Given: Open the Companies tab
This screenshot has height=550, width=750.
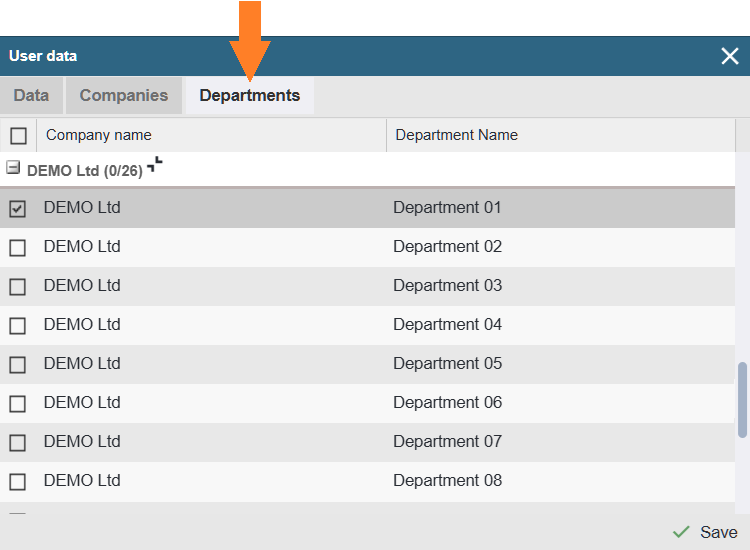Looking at the screenshot, I should pos(124,96).
